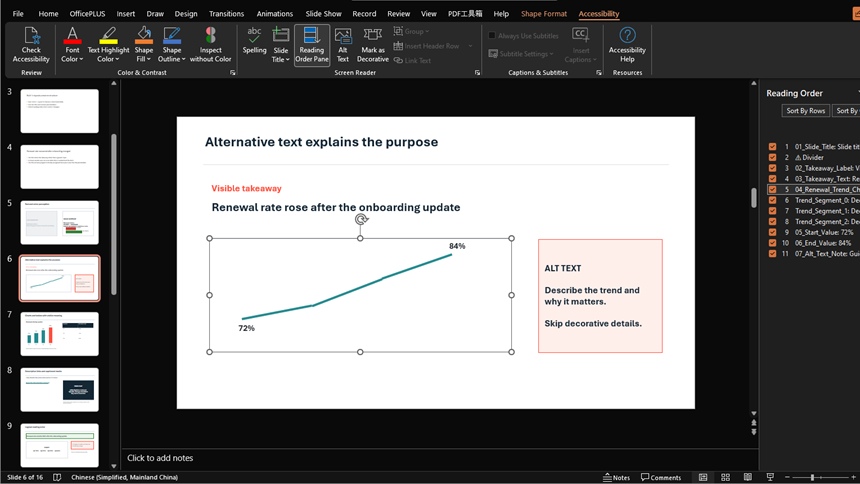Switch to Normal view icon
The height and width of the screenshot is (484, 860).
[x=703, y=477]
